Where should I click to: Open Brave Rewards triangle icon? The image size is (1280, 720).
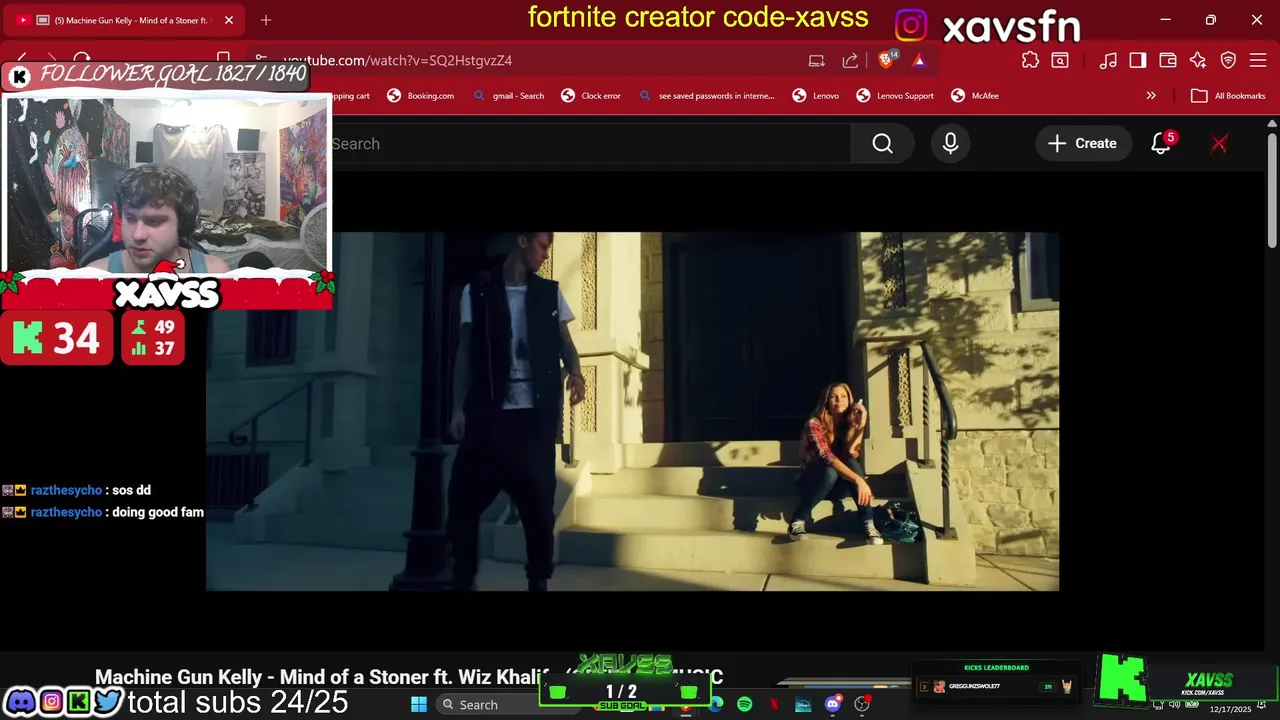point(919,60)
